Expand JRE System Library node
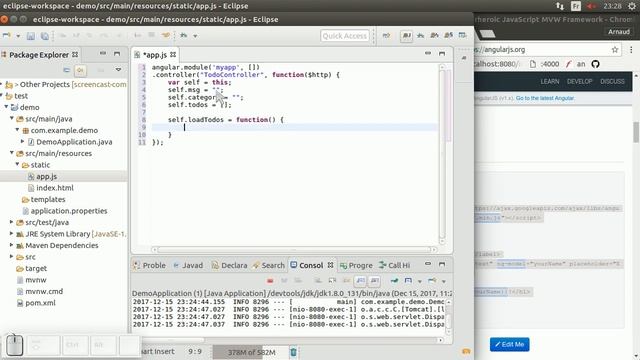Viewport: 640px width, 360px height. (12, 233)
